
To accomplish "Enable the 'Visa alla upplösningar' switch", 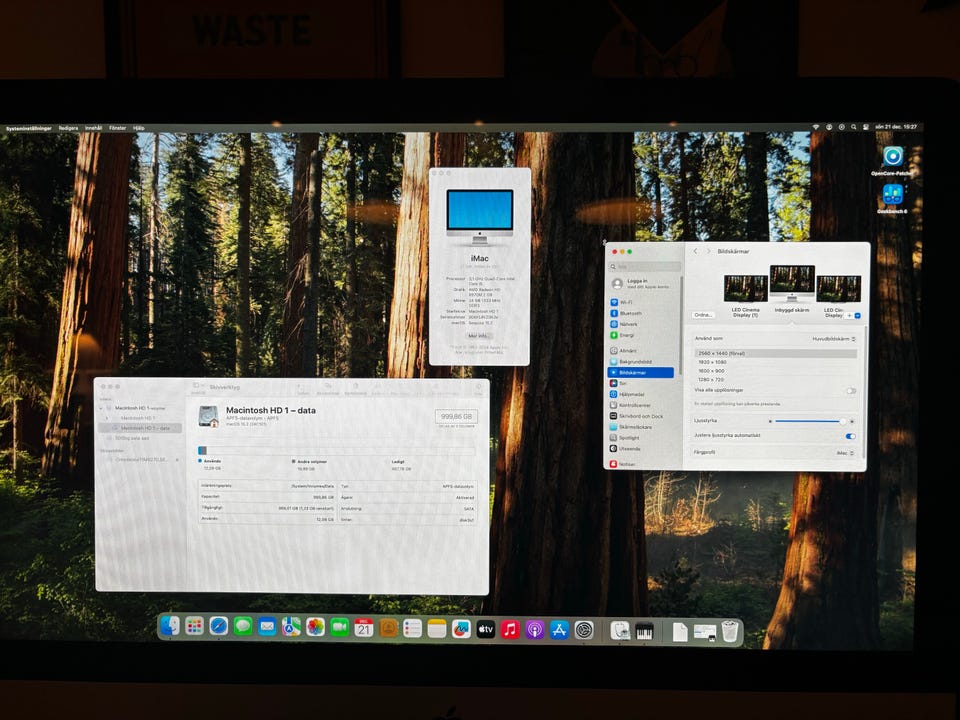I will pos(851,390).
